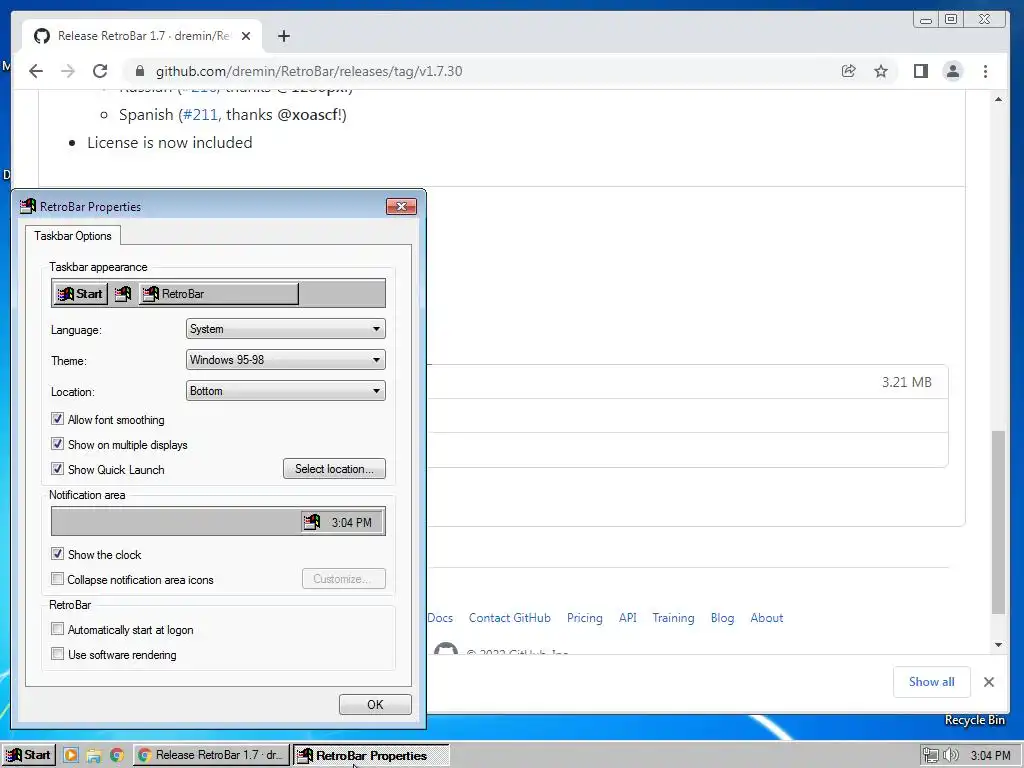This screenshot has width=1024, height=768.
Task: Open Chrome's three-dot menu
Action: 985,71
